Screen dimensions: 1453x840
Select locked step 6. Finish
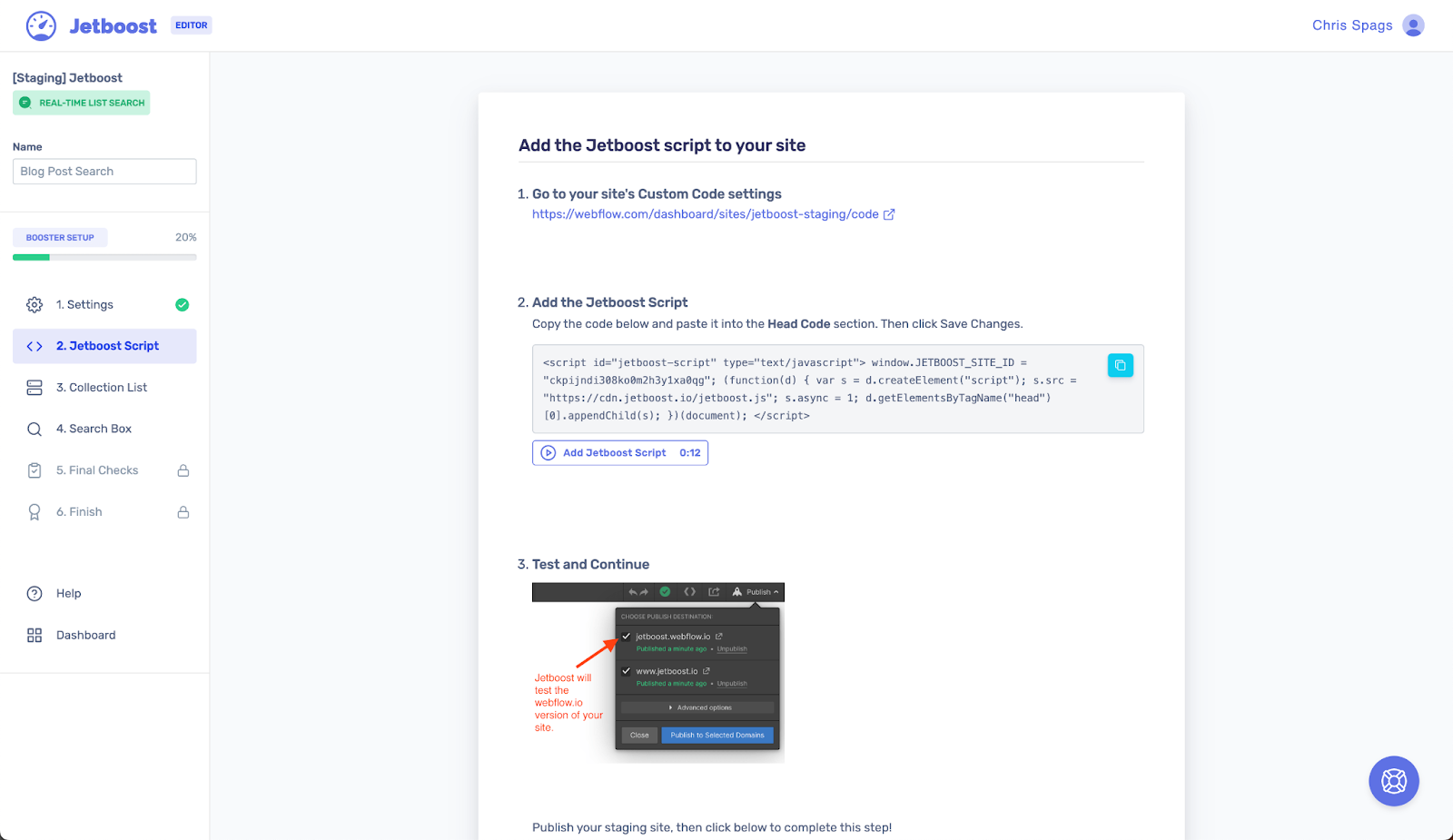[104, 512]
